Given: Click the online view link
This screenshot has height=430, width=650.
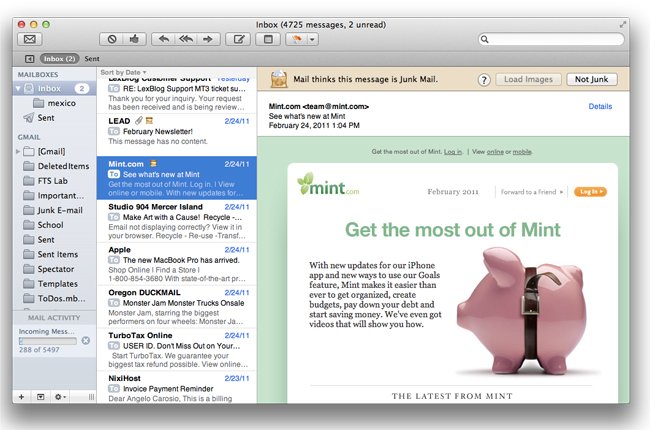Looking at the screenshot, I should pyautogui.click(x=495, y=152).
